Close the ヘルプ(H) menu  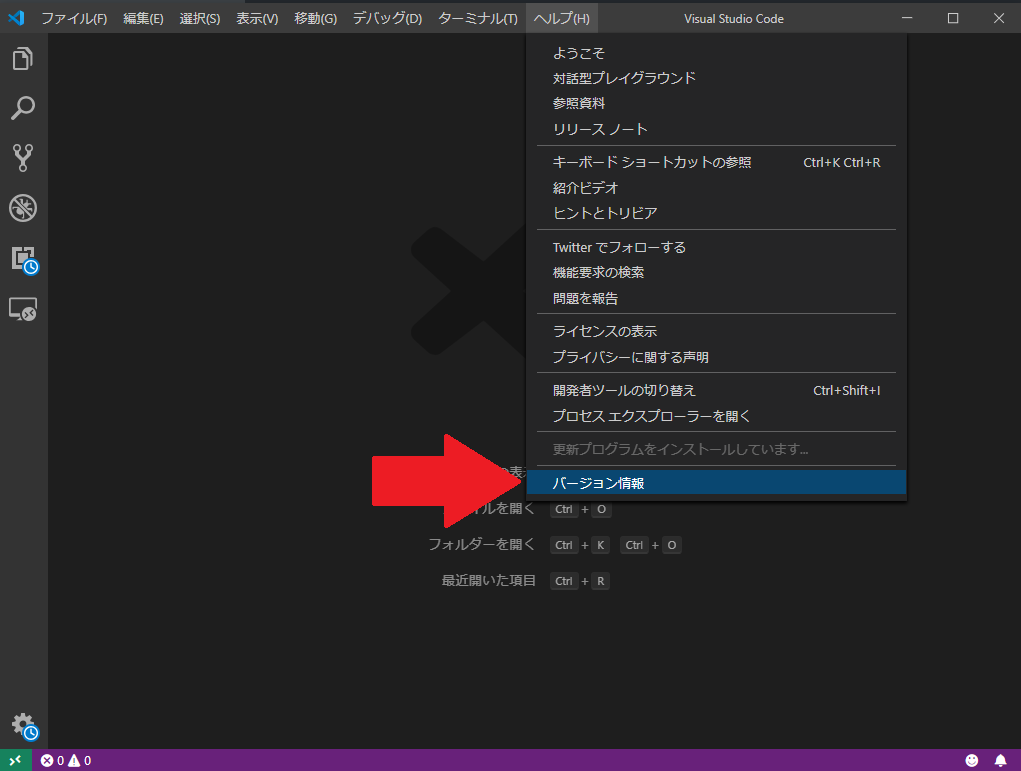pos(562,18)
